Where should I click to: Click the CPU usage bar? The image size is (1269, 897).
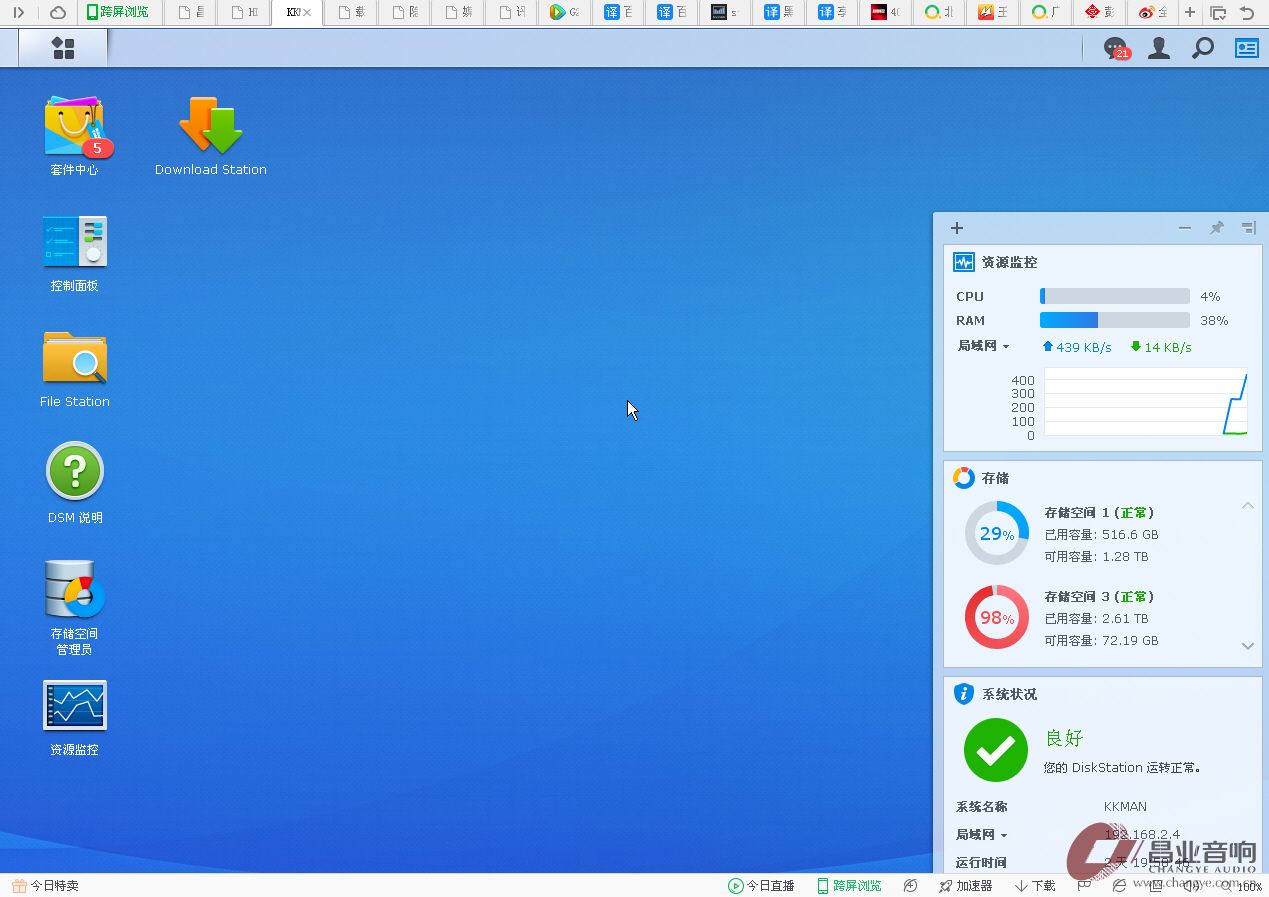coord(1115,296)
